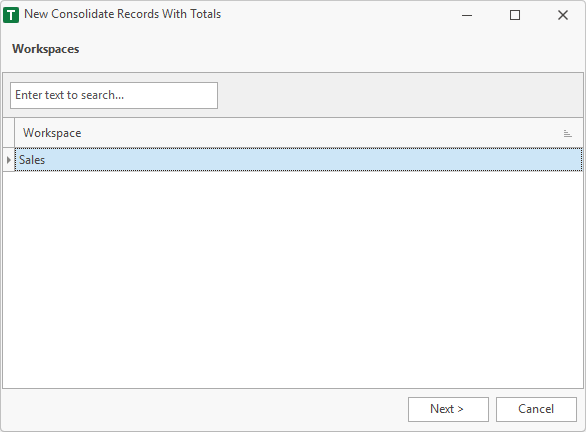Click the green T application icon in title bar

[11, 15]
